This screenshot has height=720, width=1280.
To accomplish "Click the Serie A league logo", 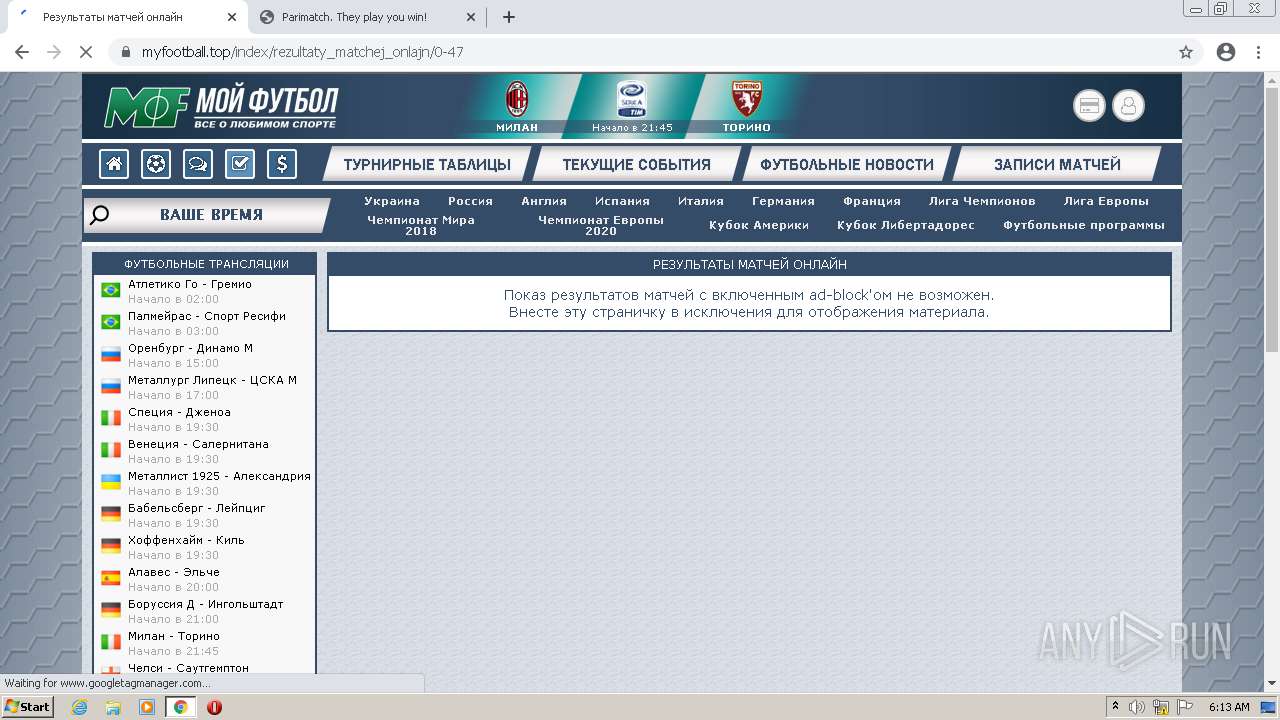I will point(631,99).
